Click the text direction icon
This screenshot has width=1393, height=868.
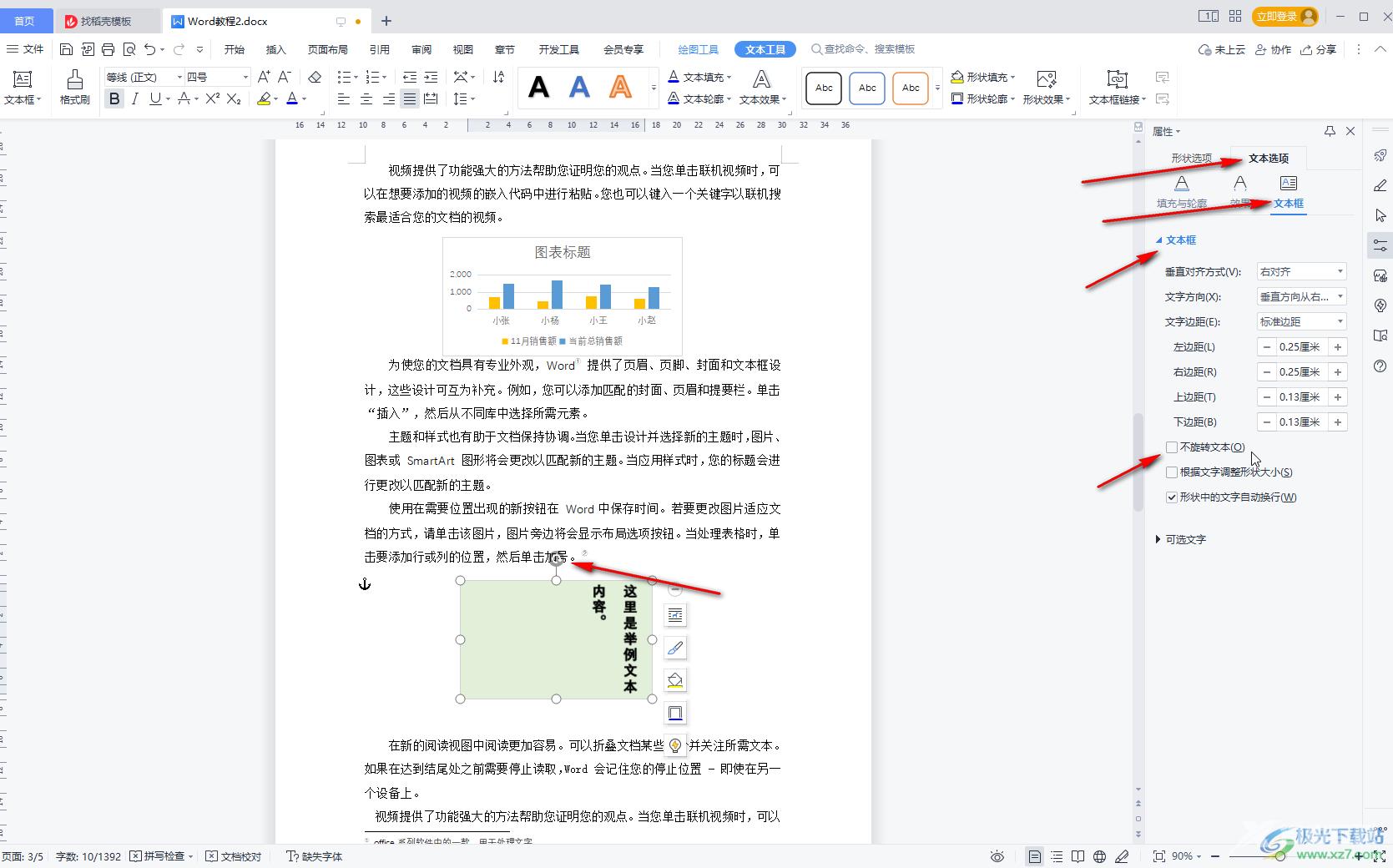(498, 77)
